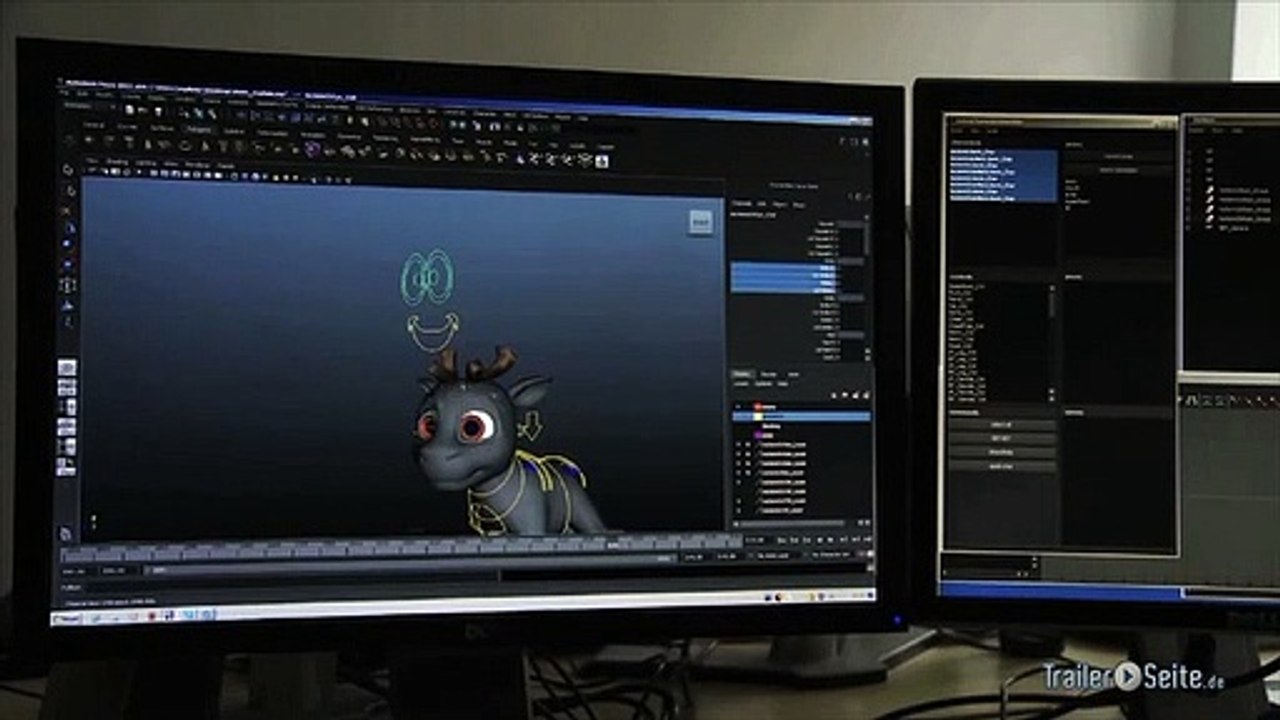Open the viewport panel's Lighting menu
The width and height of the screenshot is (1280, 720).
coord(146,163)
